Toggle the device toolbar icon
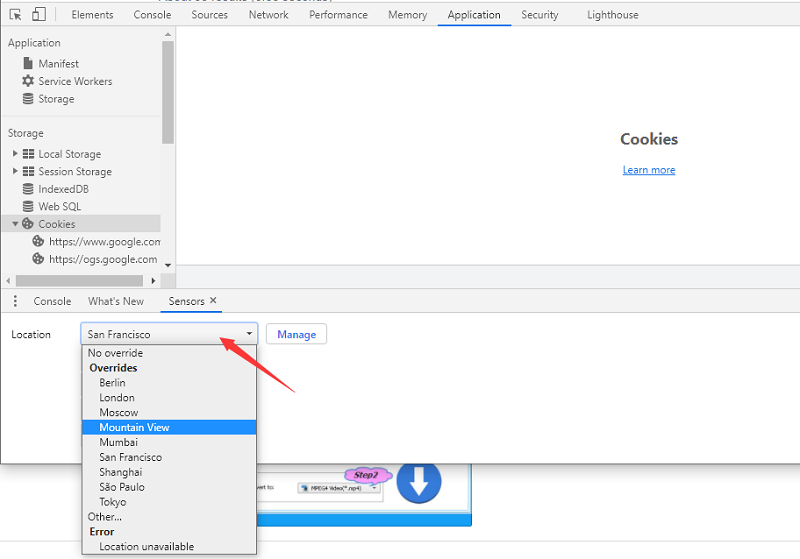Screen dimensions: 800x559 tap(38, 15)
